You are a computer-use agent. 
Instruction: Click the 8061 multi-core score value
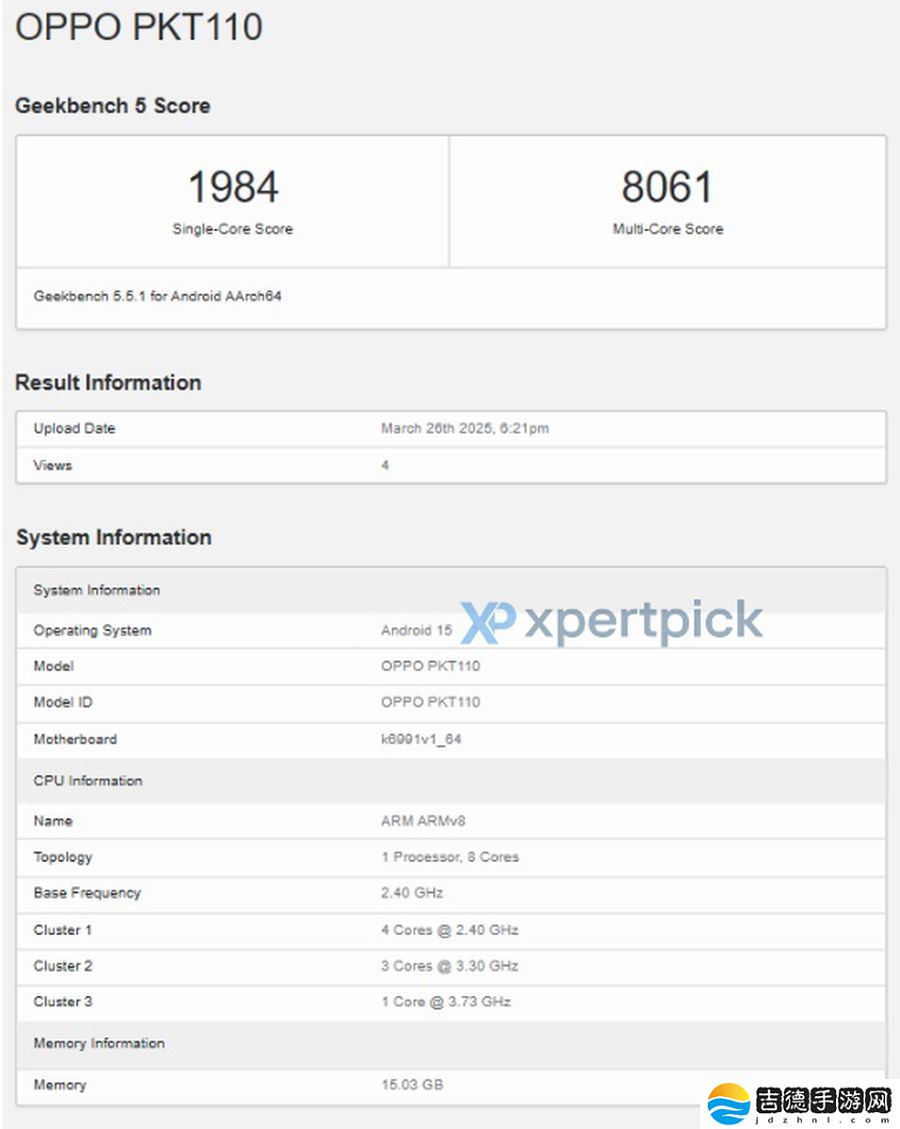pyautogui.click(x=667, y=186)
